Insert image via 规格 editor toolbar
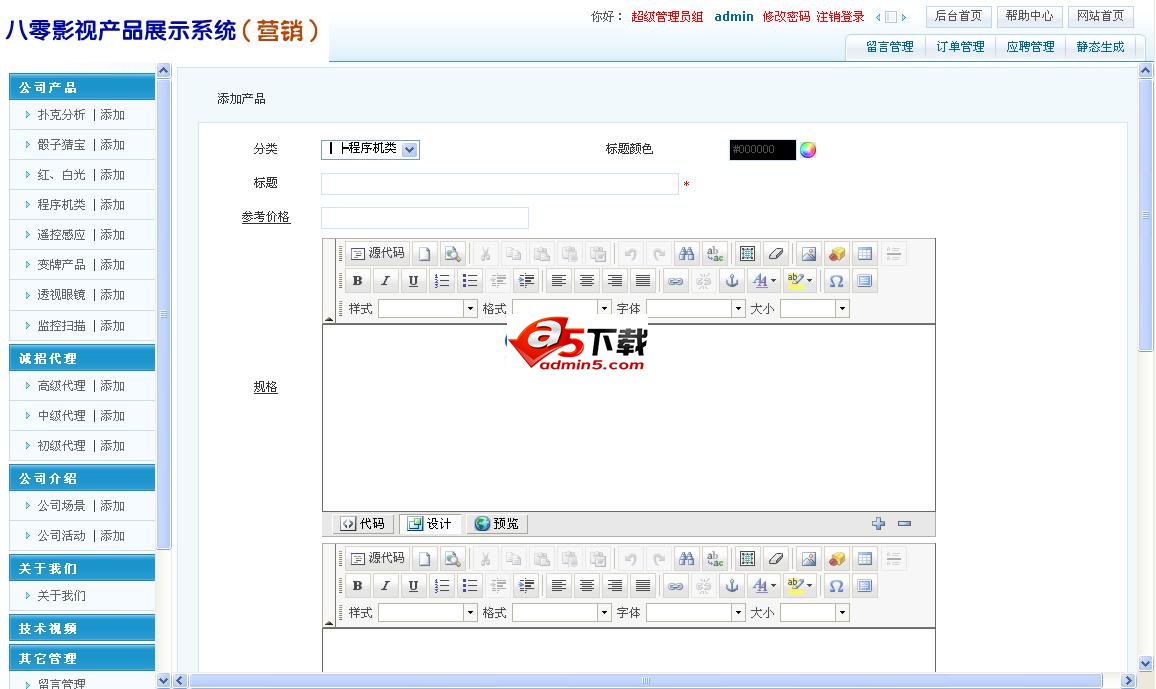1156x689 pixels. pyautogui.click(x=809, y=254)
